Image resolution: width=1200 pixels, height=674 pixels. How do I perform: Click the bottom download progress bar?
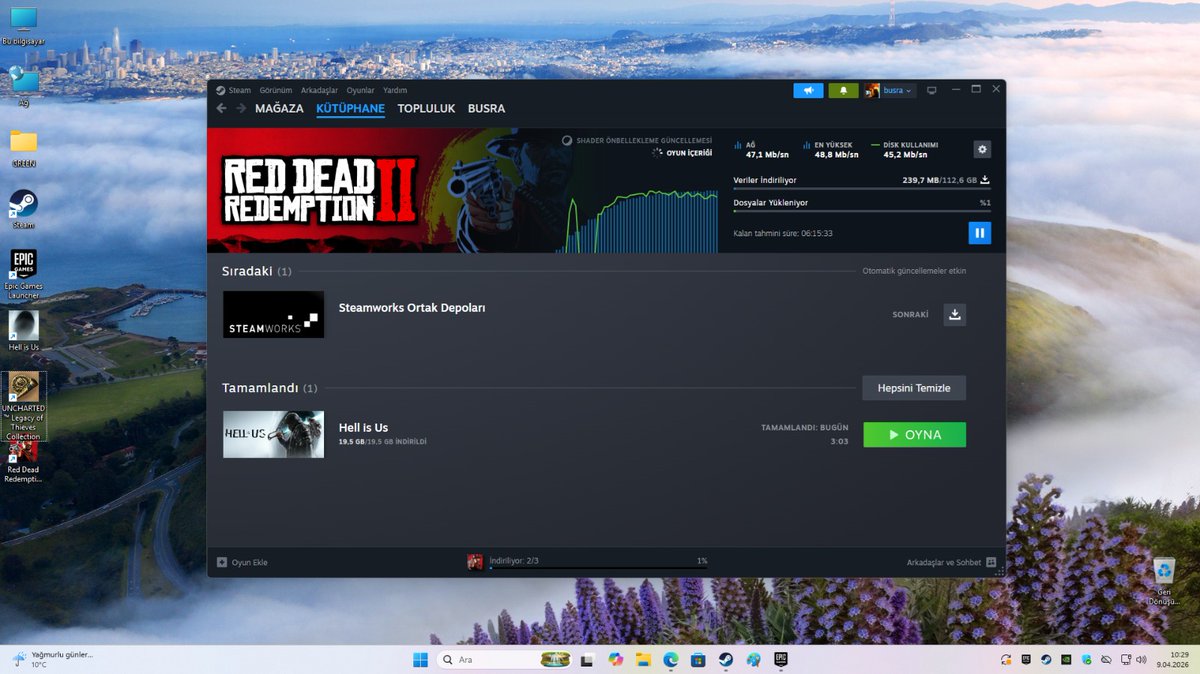(598, 568)
